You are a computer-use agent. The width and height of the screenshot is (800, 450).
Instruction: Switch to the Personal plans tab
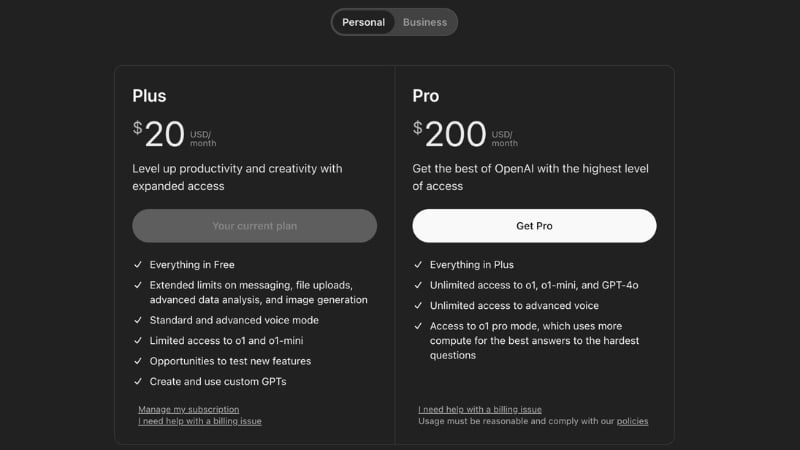tap(363, 22)
